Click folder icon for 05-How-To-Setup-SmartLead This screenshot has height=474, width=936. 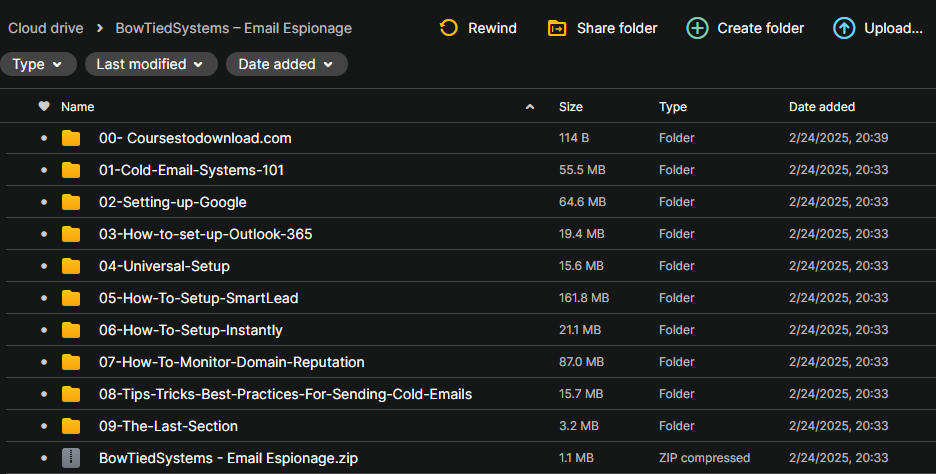tap(71, 298)
